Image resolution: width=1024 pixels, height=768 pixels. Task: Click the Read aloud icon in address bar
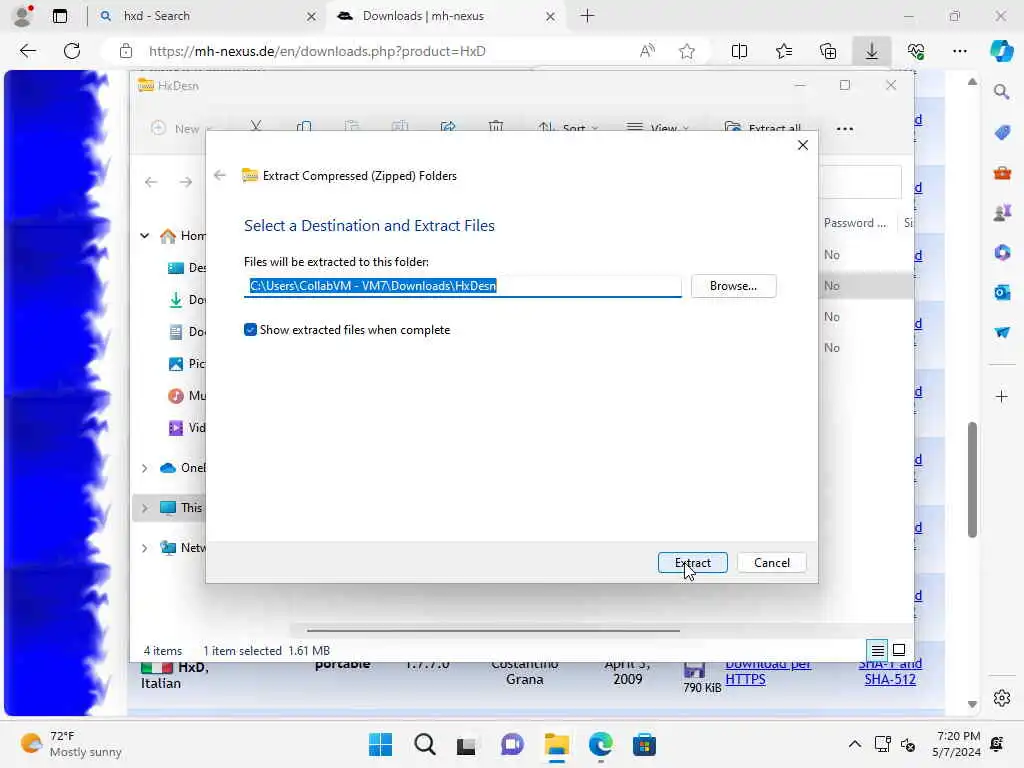647,51
